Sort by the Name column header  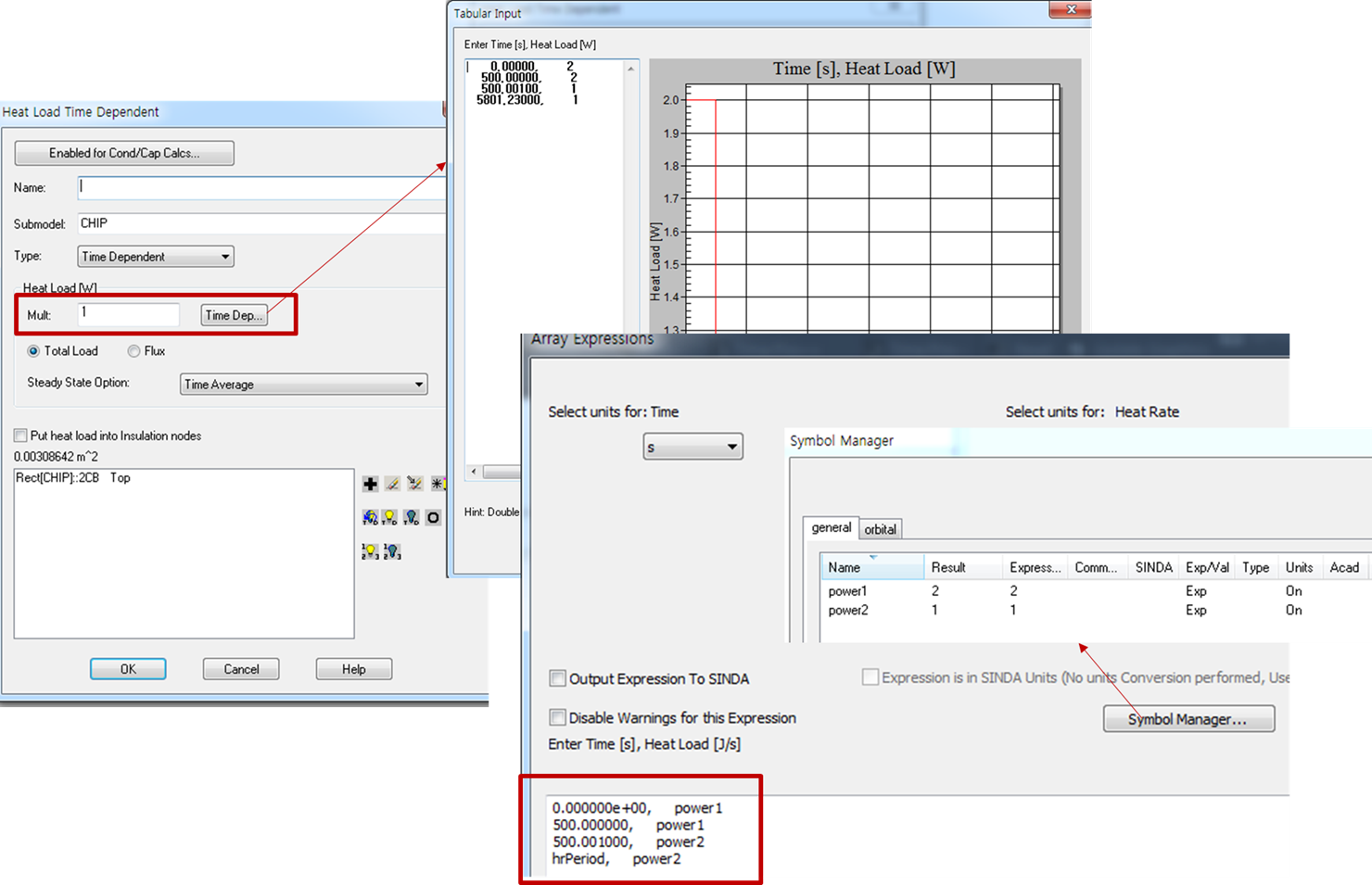[871, 567]
